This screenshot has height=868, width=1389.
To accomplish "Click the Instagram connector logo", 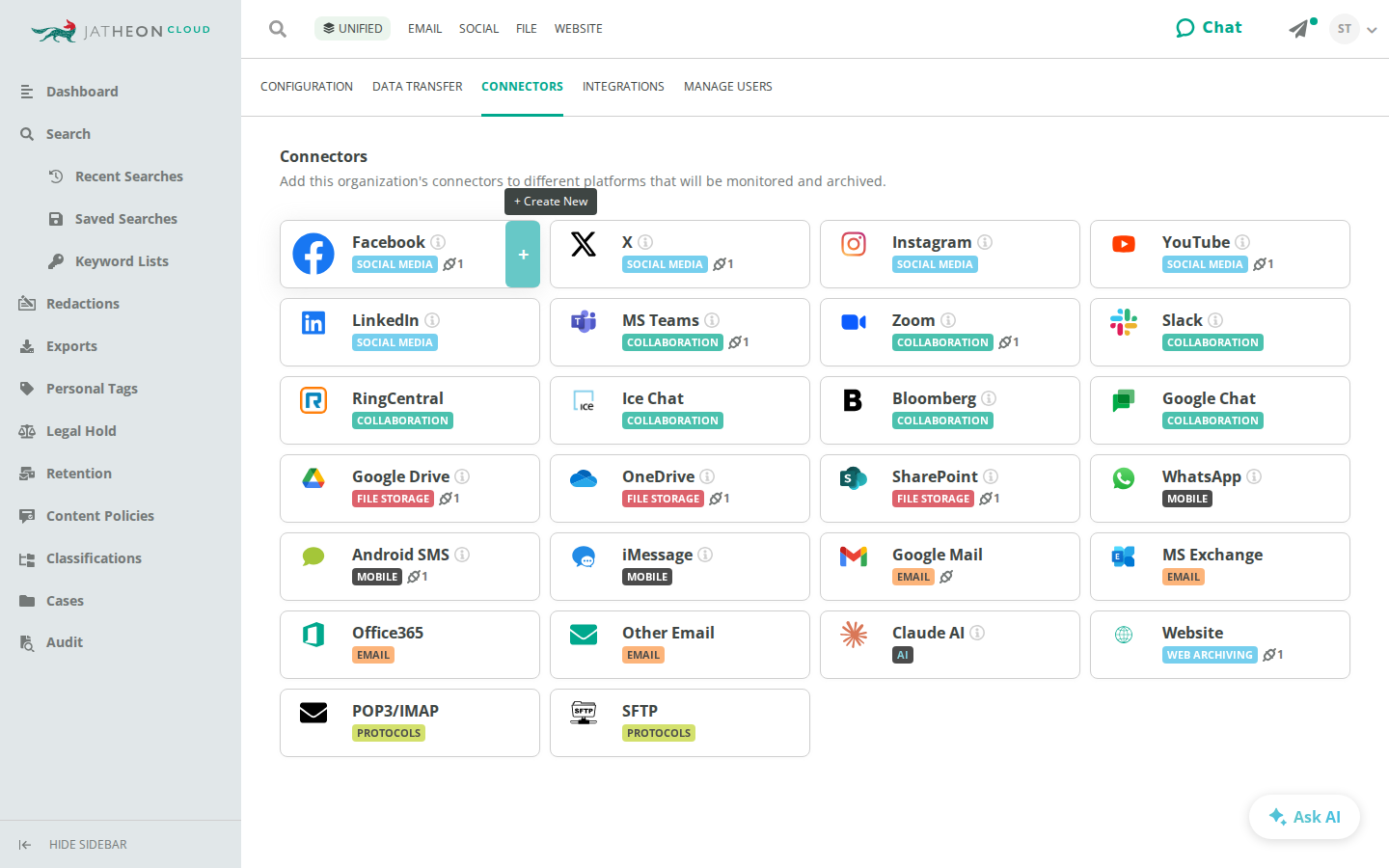I will 854,244.
